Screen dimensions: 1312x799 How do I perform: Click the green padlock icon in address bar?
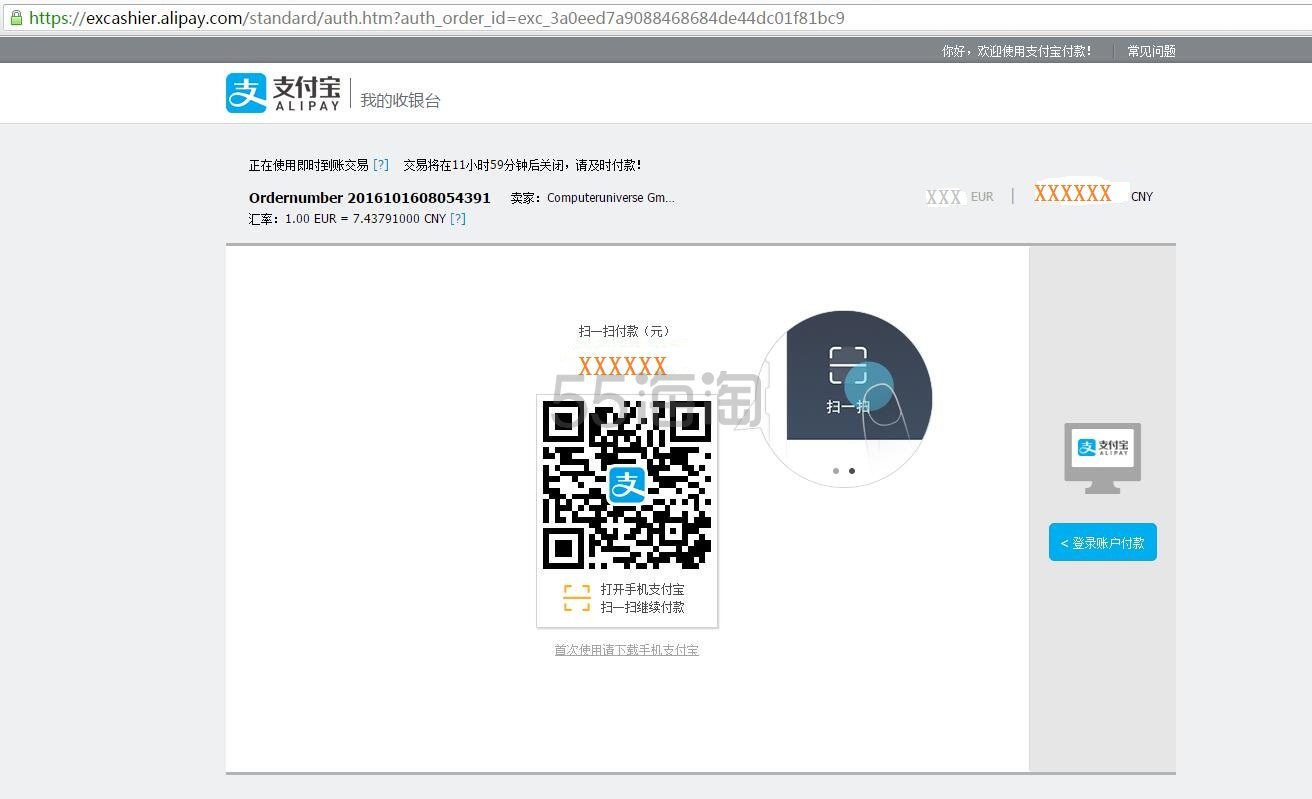15,18
